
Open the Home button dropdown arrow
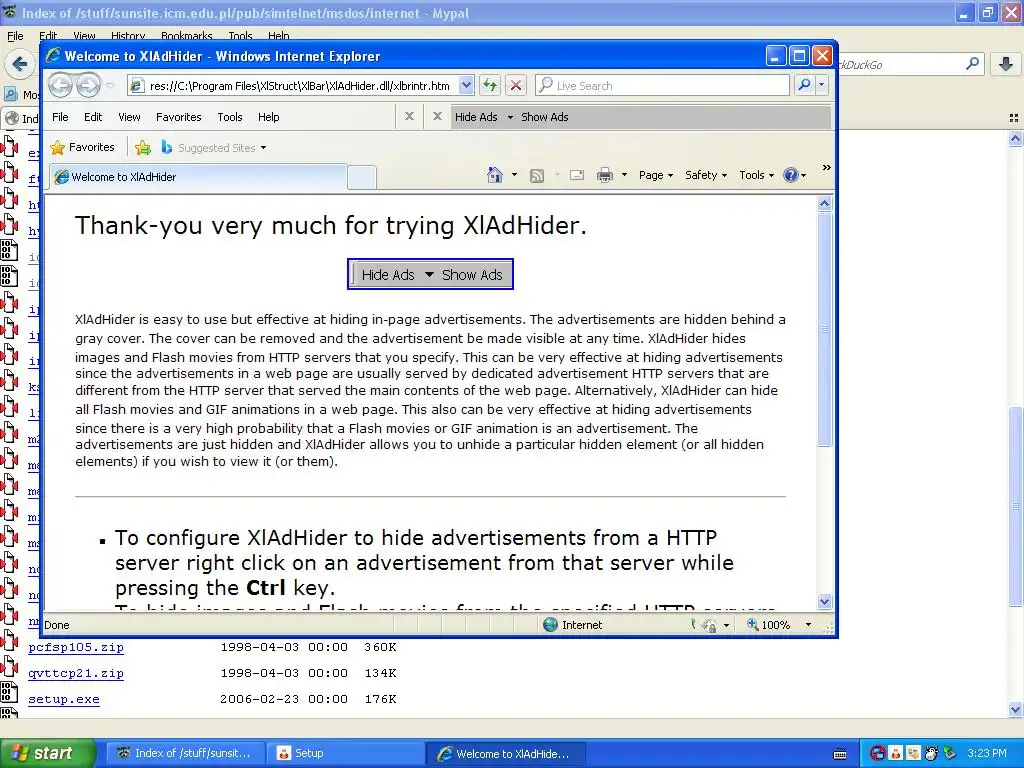coord(515,175)
